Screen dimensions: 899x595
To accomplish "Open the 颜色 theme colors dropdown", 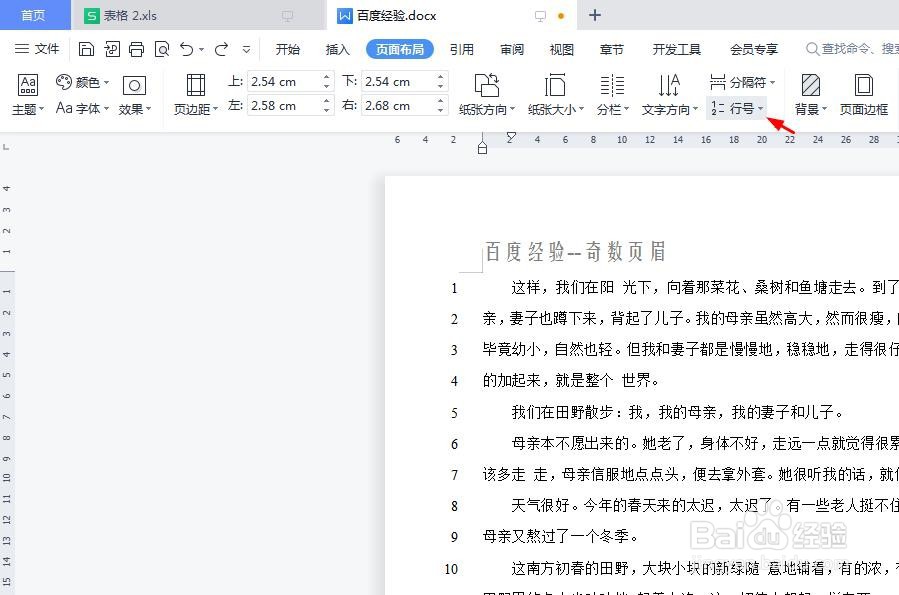I will coord(83,83).
